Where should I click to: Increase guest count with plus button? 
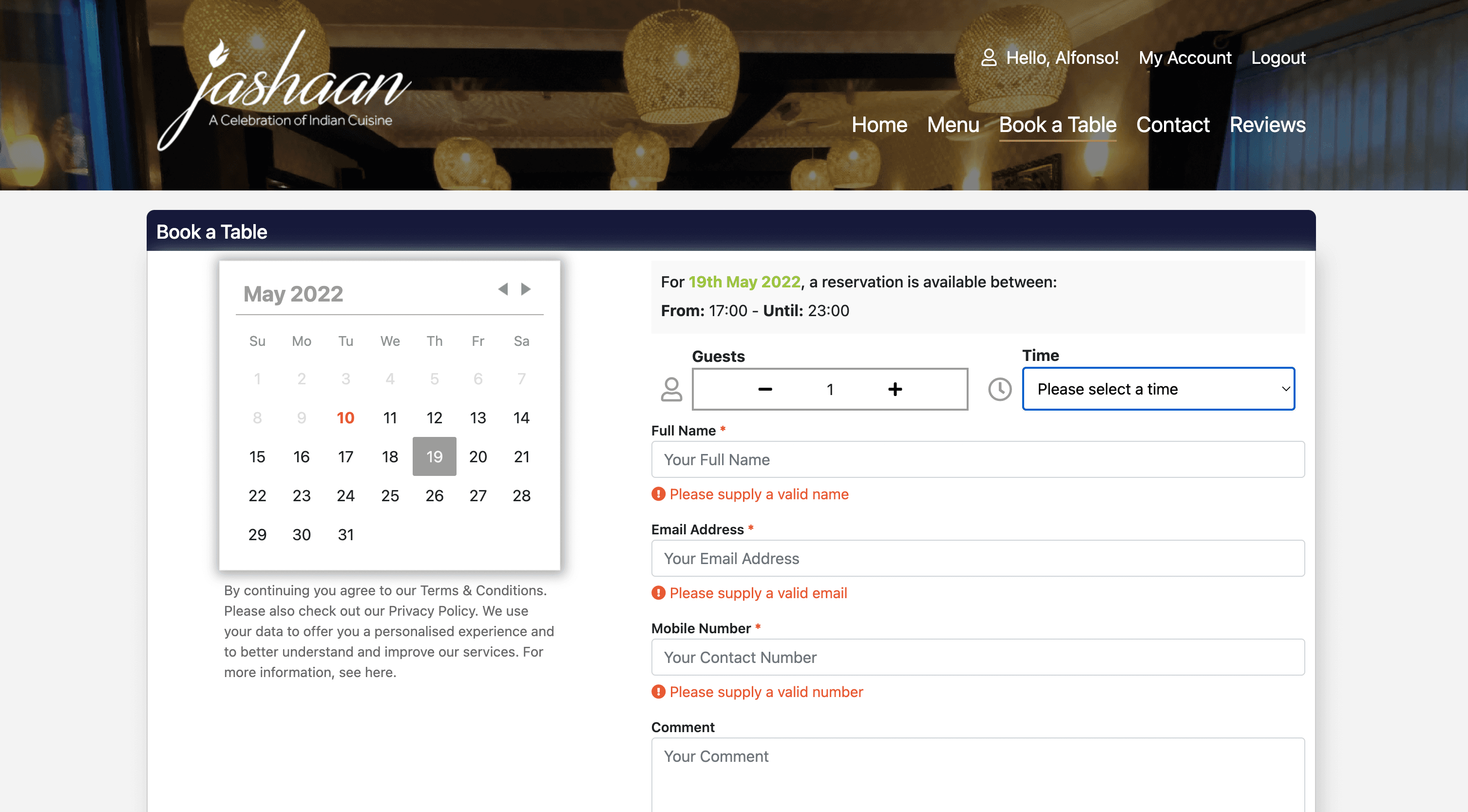tap(895, 389)
